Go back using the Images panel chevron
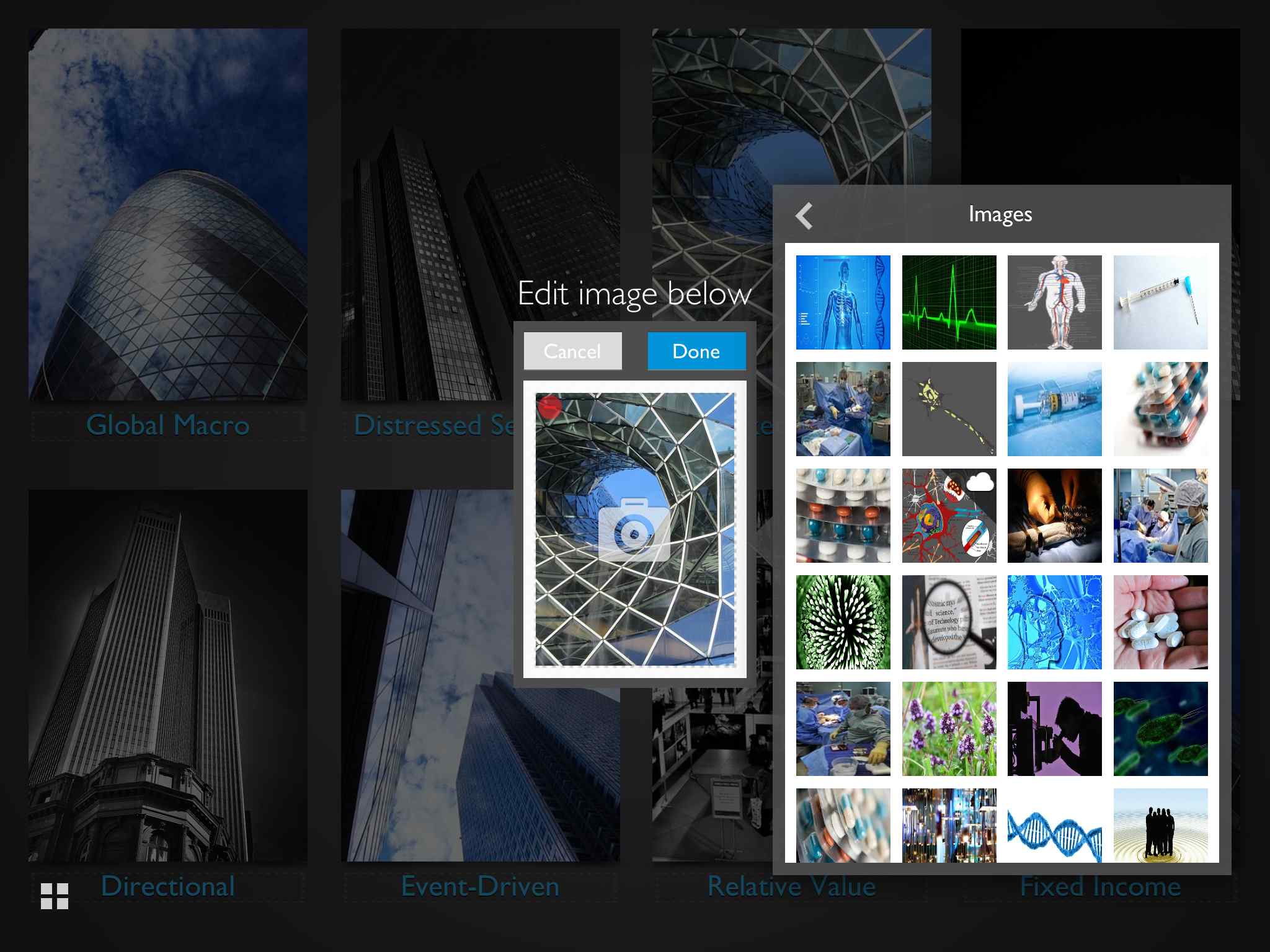This screenshot has width=1270, height=952. click(x=804, y=216)
